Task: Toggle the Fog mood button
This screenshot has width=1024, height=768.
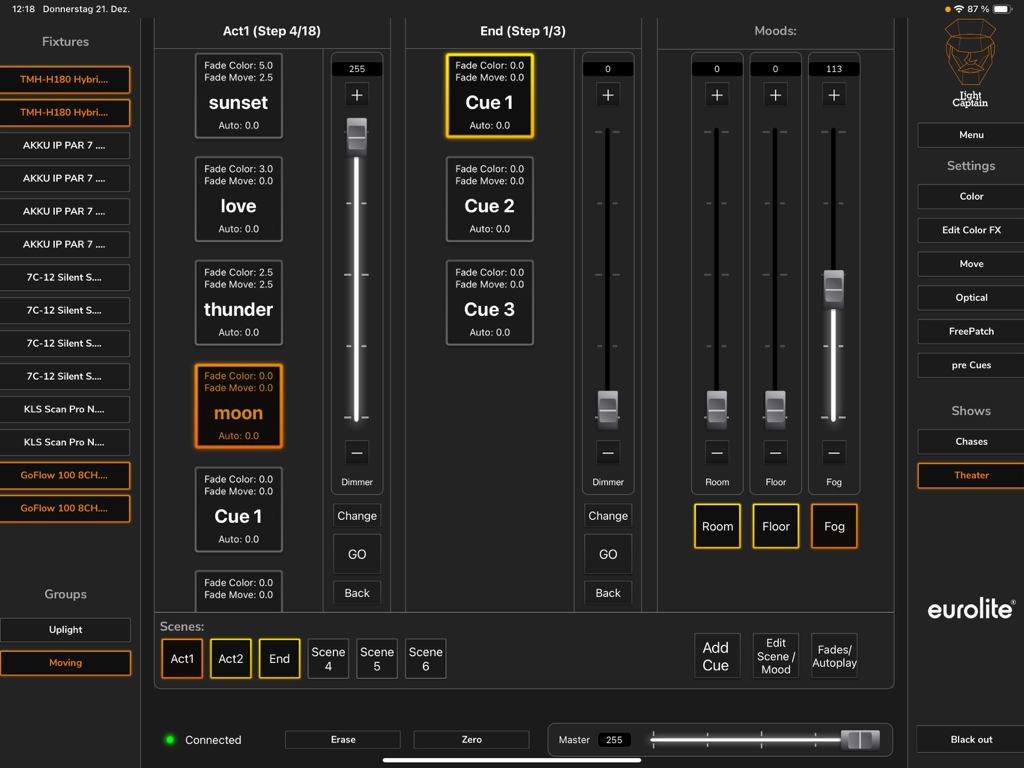Action: click(x=834, y=526)
